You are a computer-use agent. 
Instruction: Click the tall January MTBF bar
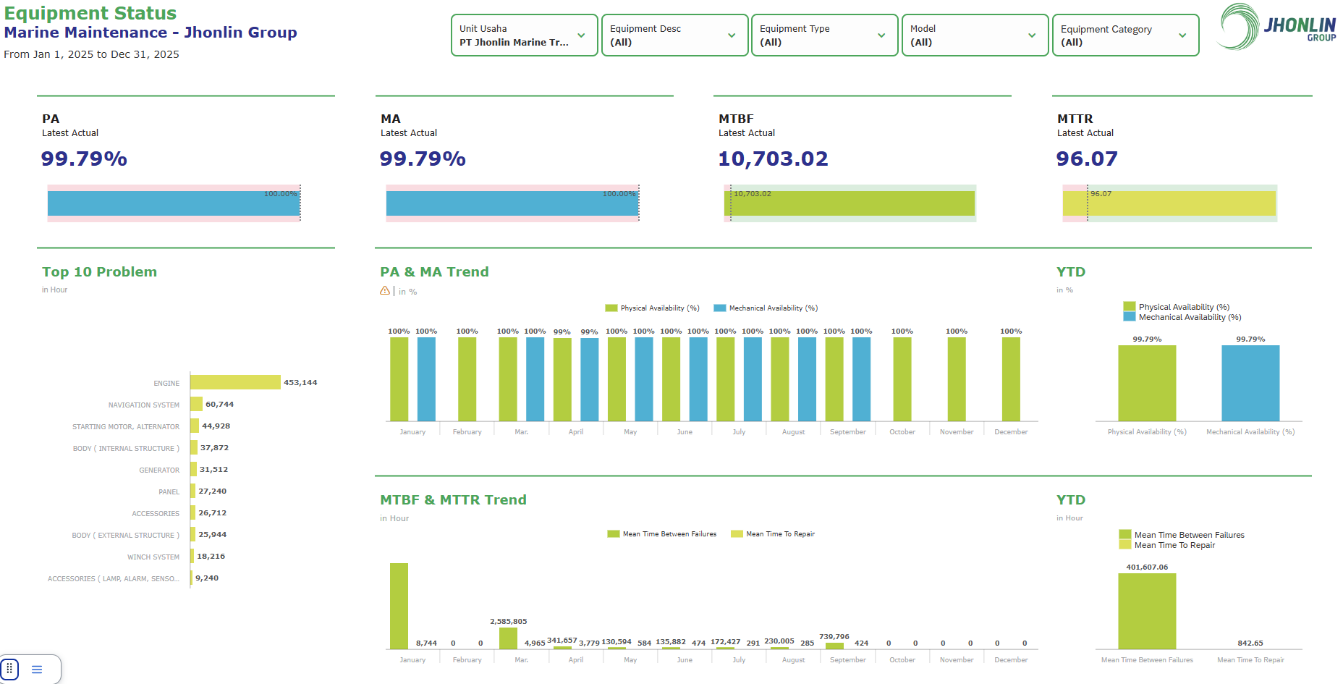click(x=399, y=606)
